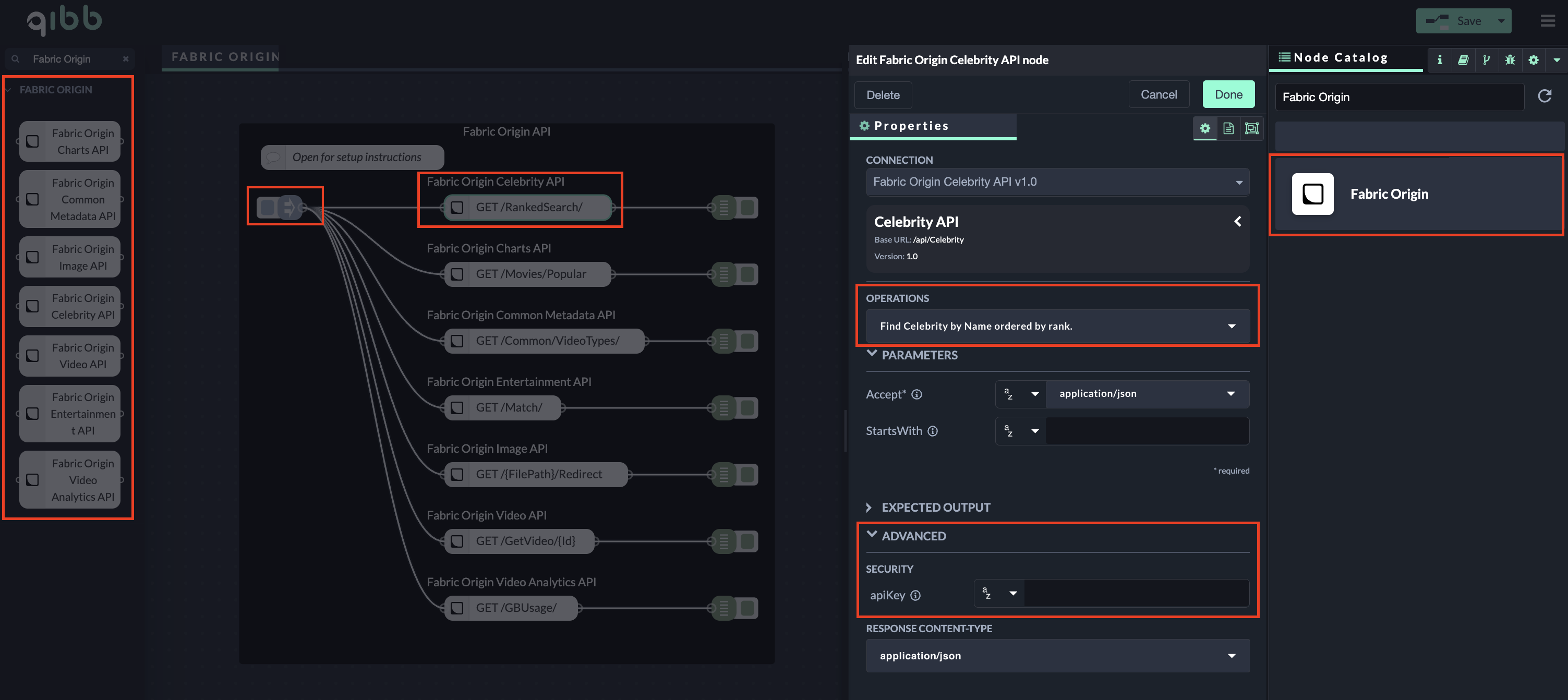Open node appearance icon in Properties

coord(1251,128)
